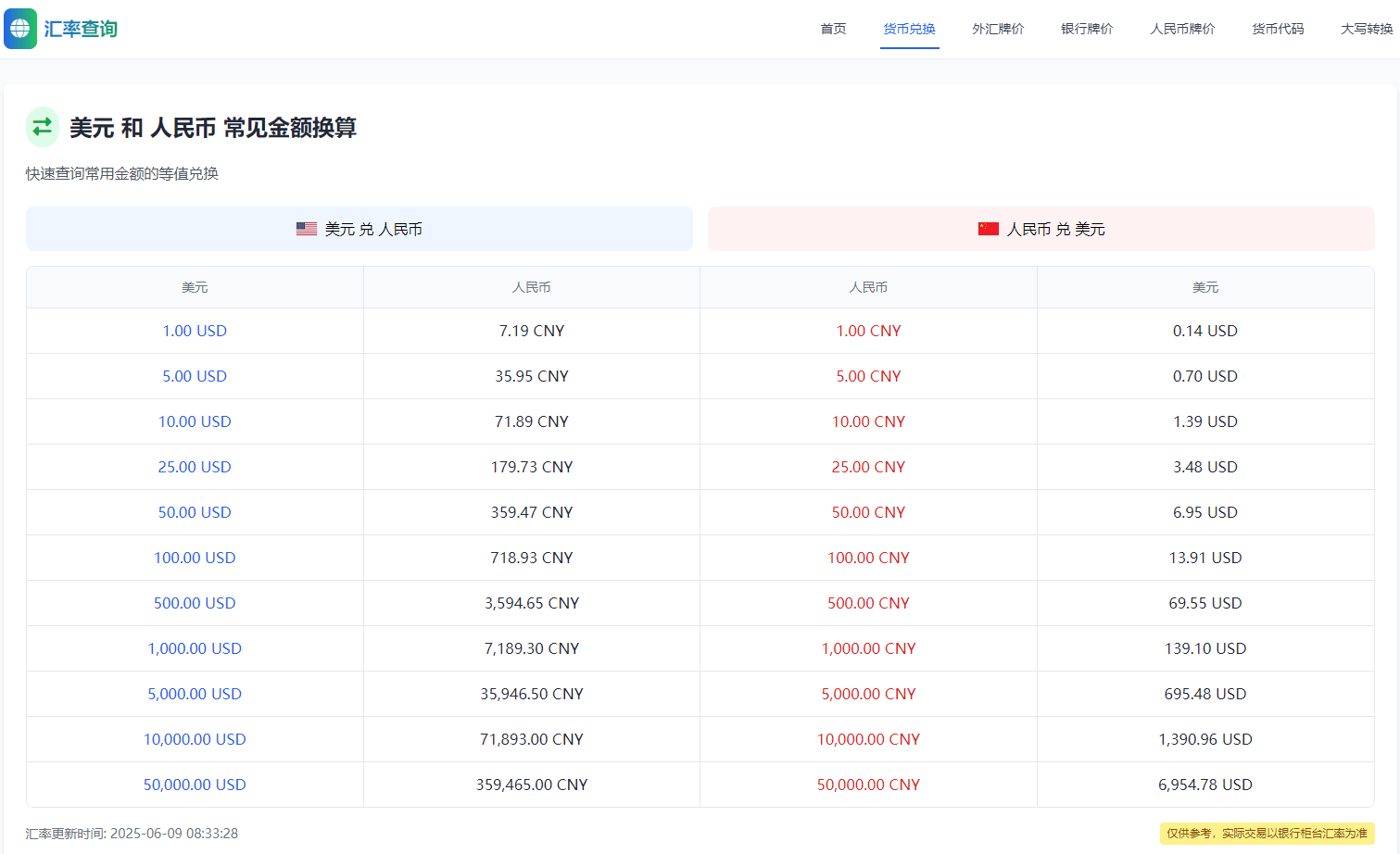
Task: Select the 7,189.30 CNY cell
Action: click(532, 648)
